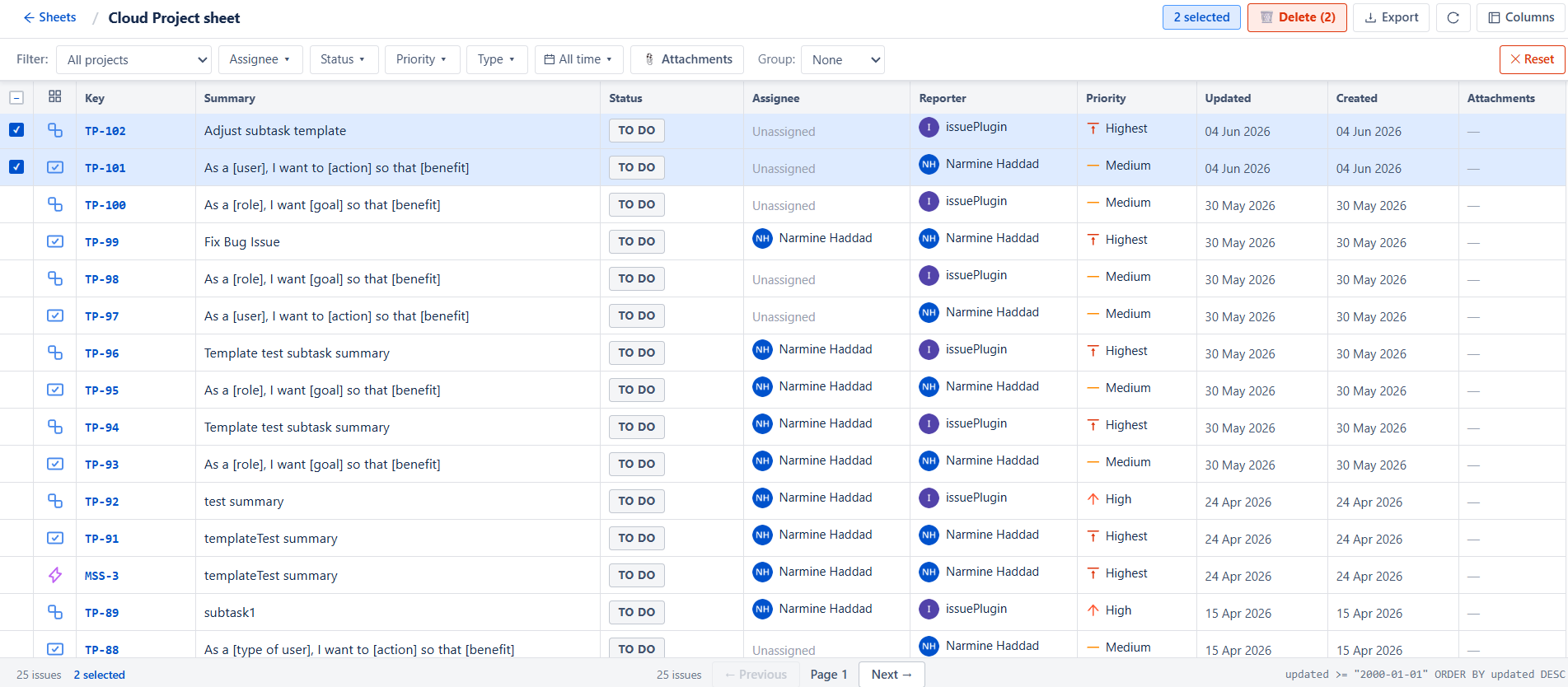The width and height of the screenshot is (1568, 687).
Task: Open the Status filter dropdown
Action: point(344,59)
